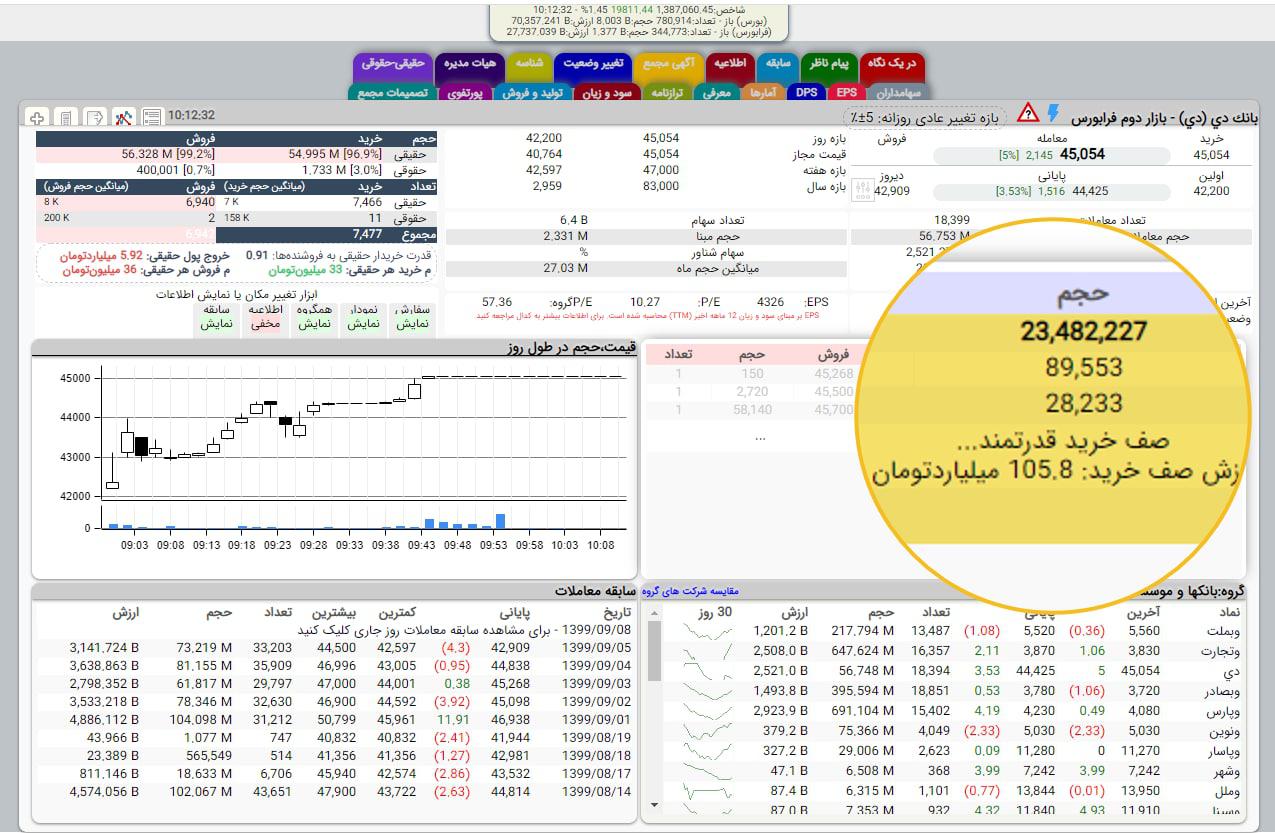Image resolution: width=1275 pixels, height=833 pixels.
Task: Switch to the معرفی tab
Action: click(716, 92)
